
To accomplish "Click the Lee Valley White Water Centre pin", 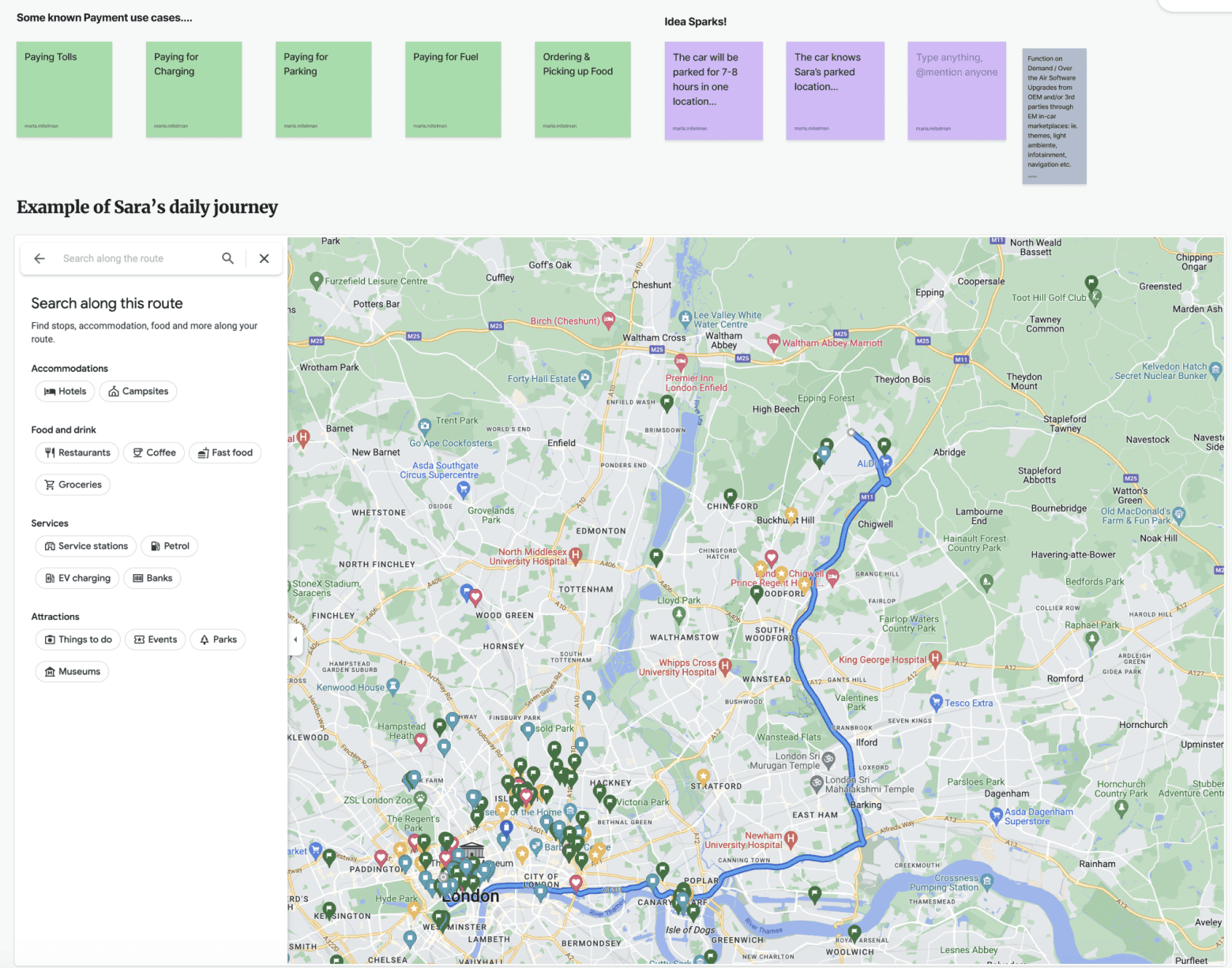I will click(685, 319).
